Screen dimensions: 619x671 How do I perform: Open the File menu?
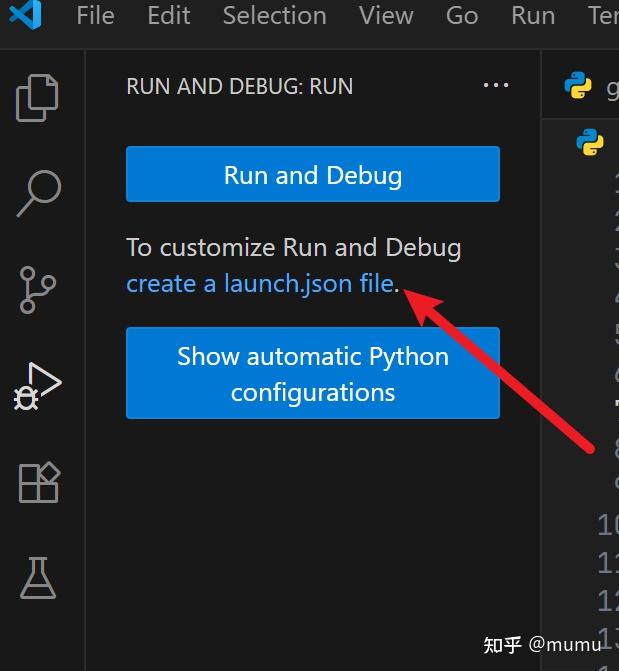coord(95,16)
